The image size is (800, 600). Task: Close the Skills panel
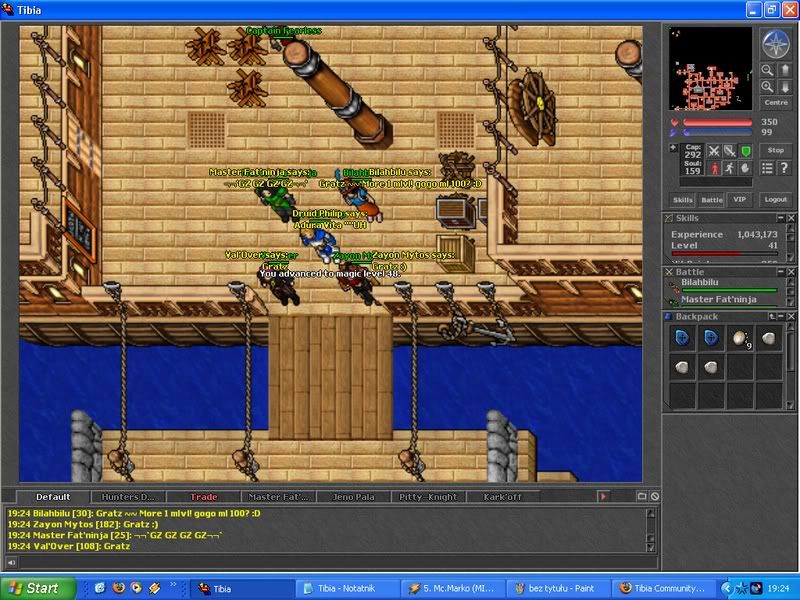click(x=791, y=218)
